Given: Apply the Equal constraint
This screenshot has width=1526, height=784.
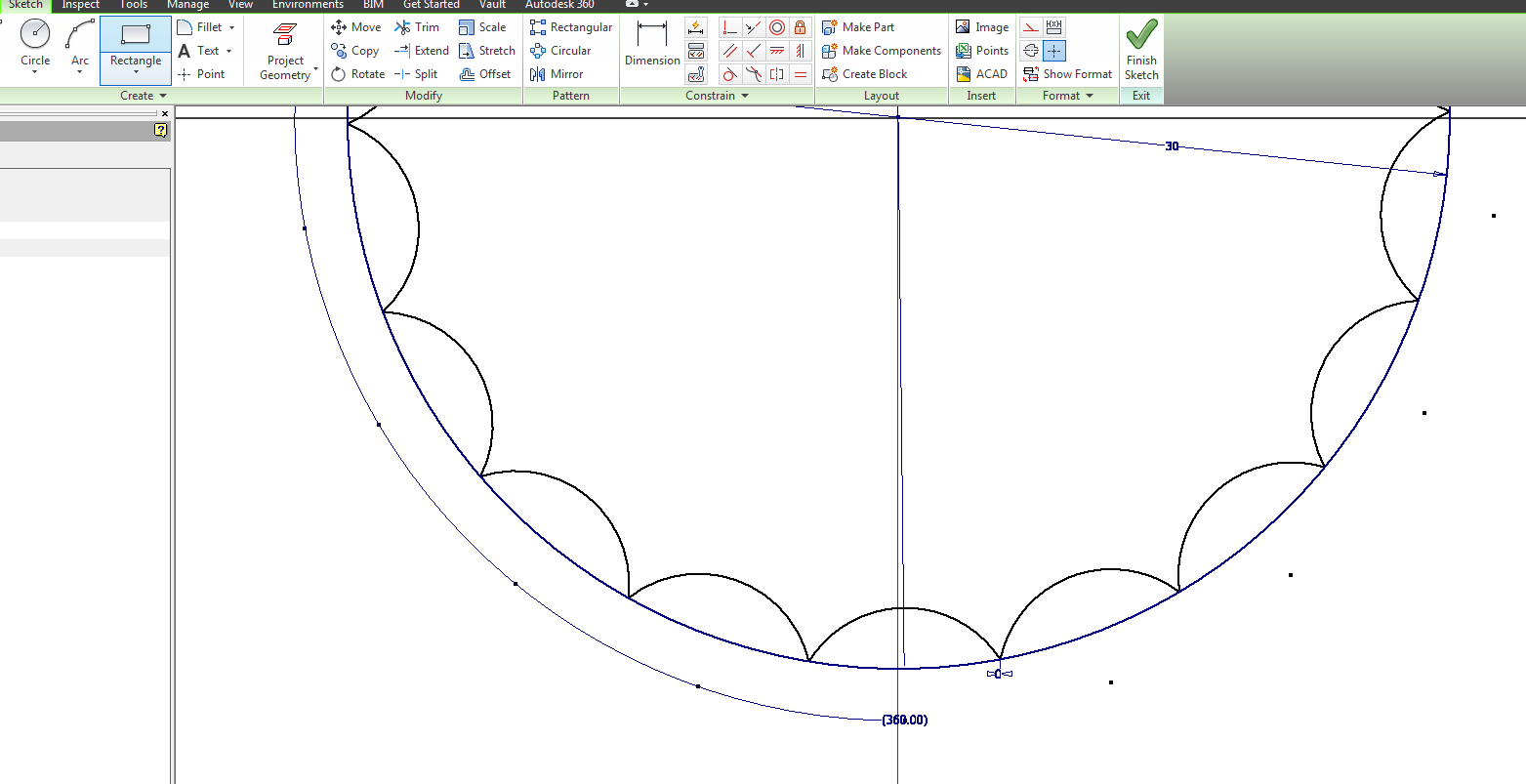Looking at the screenshot, I should pyautogui.click(x=801, y=74).
